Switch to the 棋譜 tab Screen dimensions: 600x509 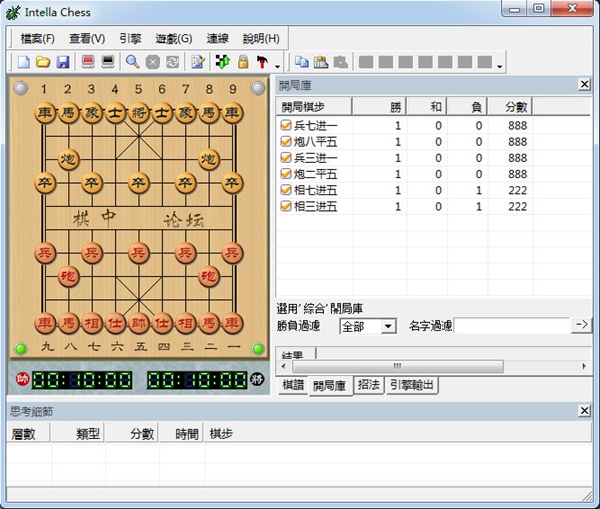293,385
